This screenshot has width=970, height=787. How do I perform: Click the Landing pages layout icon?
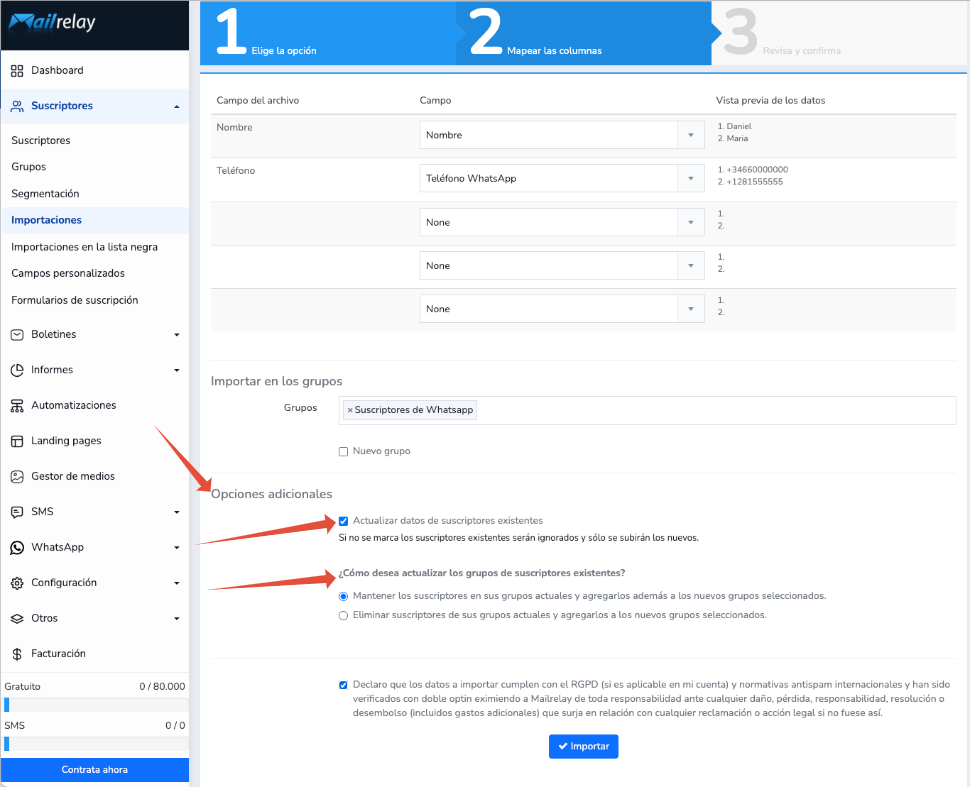click(17, 441)
